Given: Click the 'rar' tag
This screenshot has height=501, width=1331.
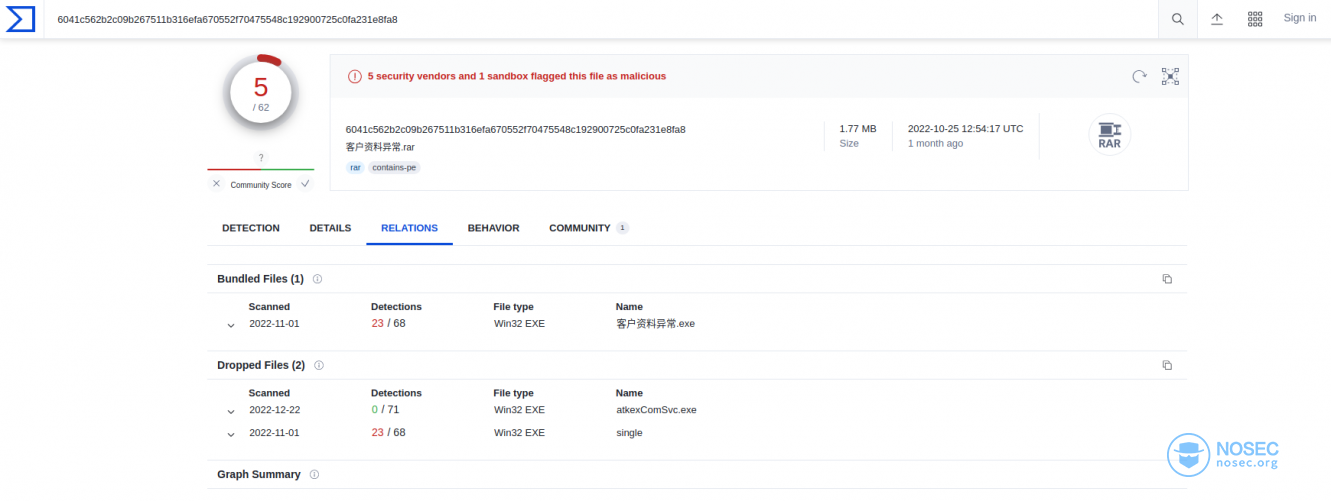Looking at the screenshot, I should coord(355,168).
